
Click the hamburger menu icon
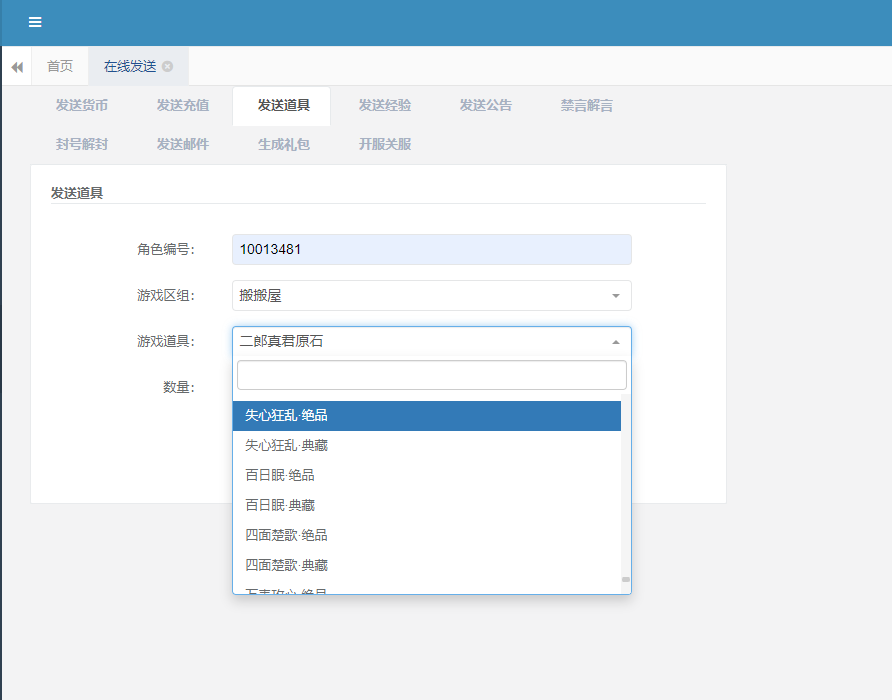point(35,22)
